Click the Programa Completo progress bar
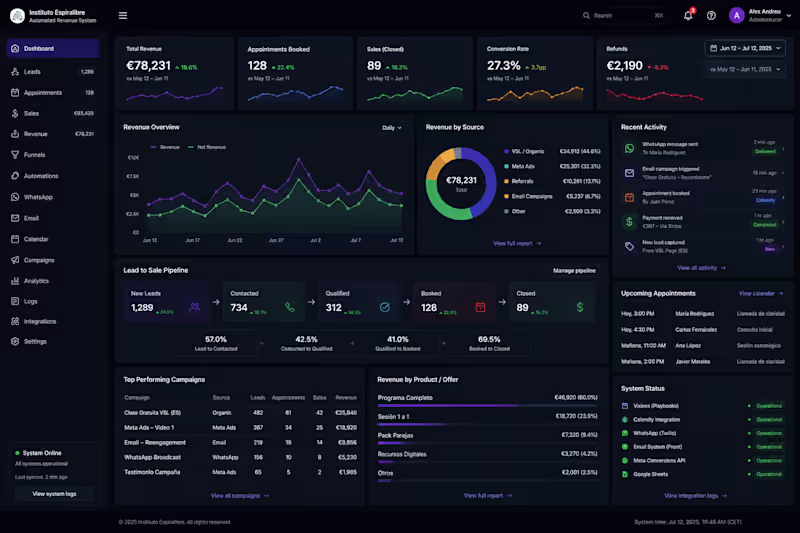This screenshot has width=800, height=533. pos(487,405)
